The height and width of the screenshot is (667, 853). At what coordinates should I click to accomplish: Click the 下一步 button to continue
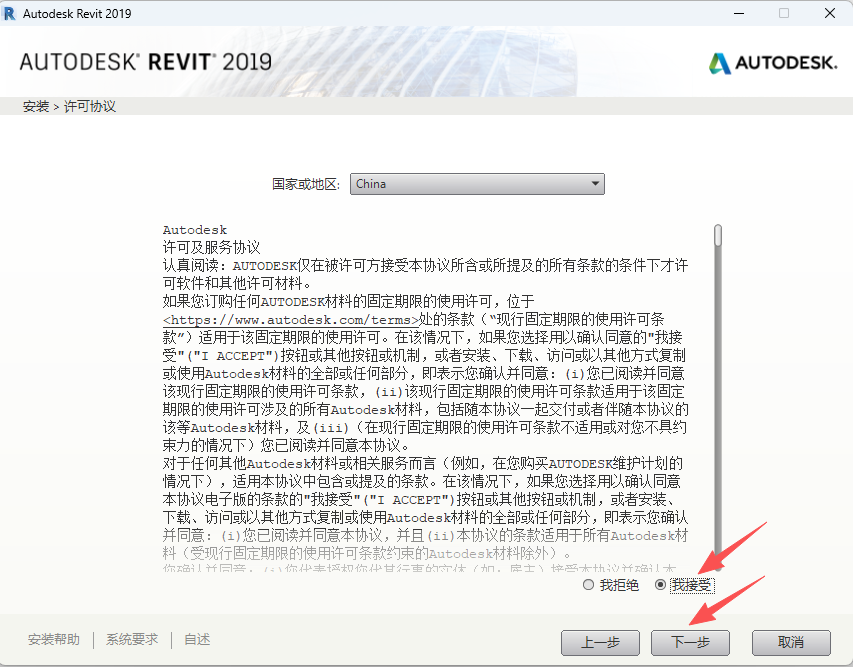pyautogui.click(x=690, y=643)
